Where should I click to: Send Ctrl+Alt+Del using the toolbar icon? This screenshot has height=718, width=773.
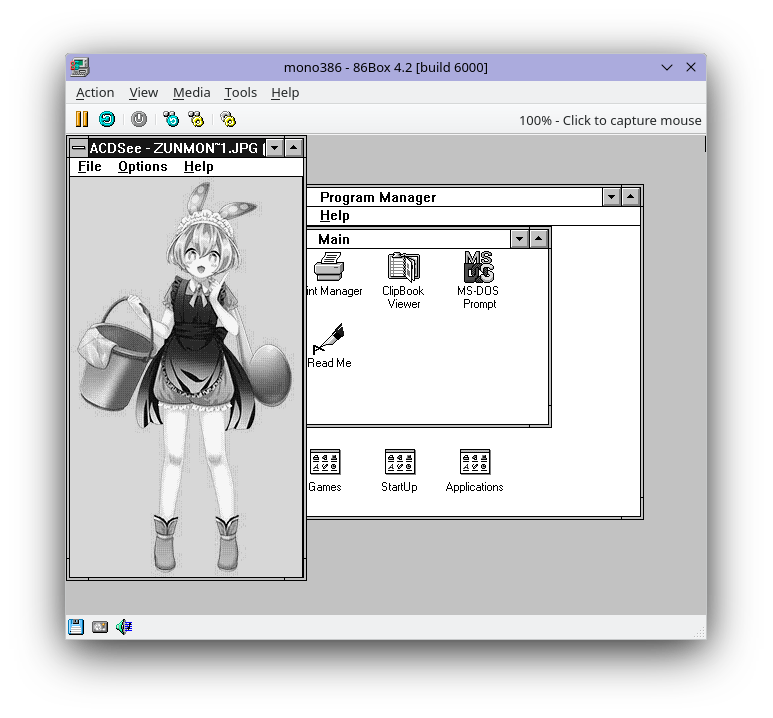point(171,119)
